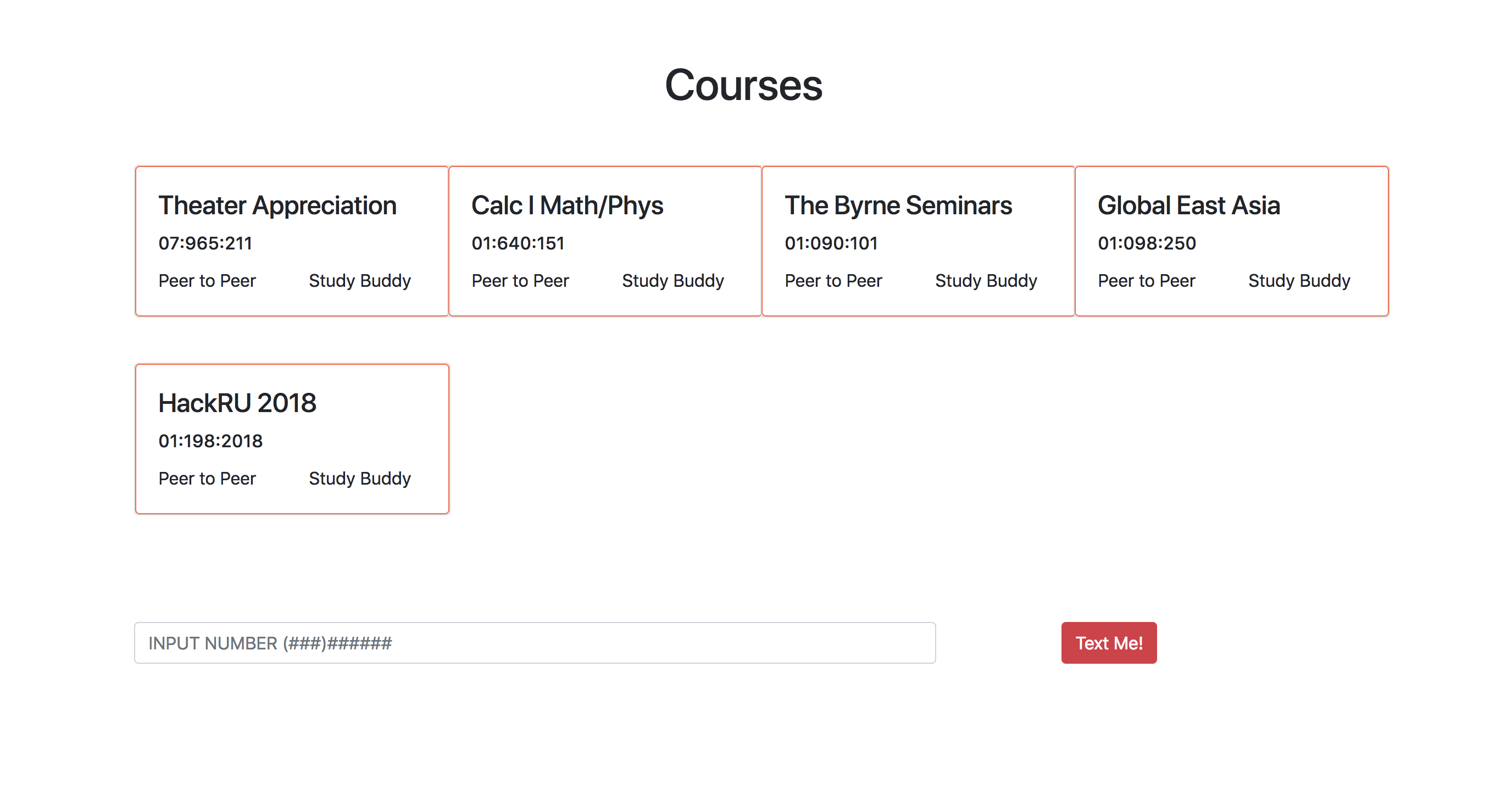Click the Calc I Math/Phys card title
The image size is (1512, 789).
567,205
